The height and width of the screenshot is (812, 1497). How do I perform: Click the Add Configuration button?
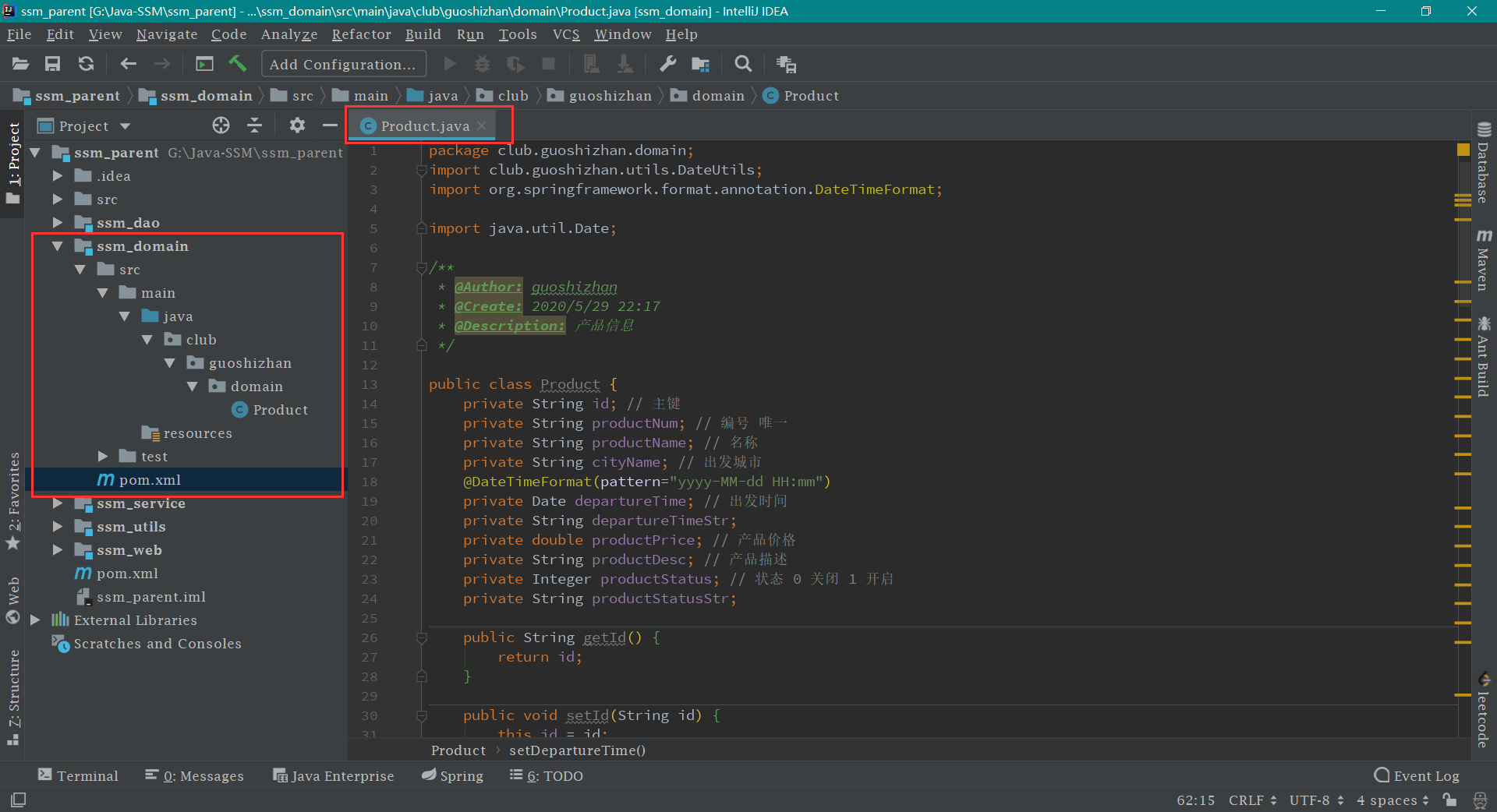[343, 64]
